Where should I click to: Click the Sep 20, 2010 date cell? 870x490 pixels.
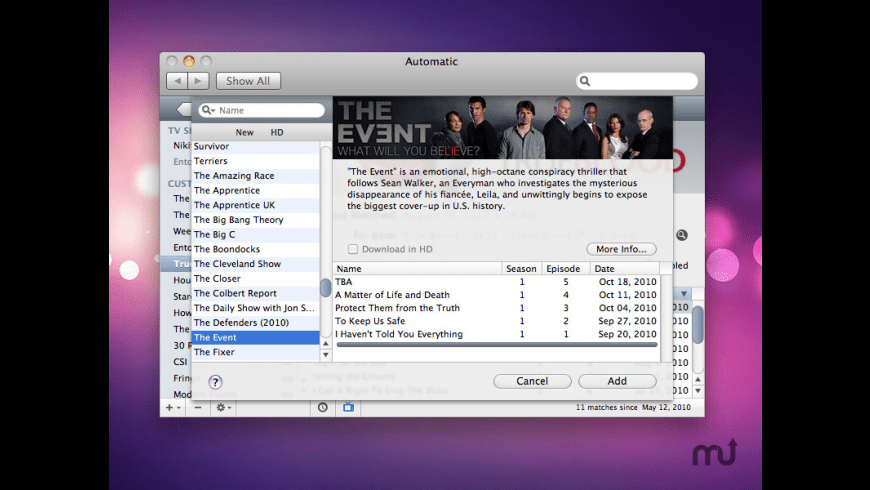coord(628,334)
